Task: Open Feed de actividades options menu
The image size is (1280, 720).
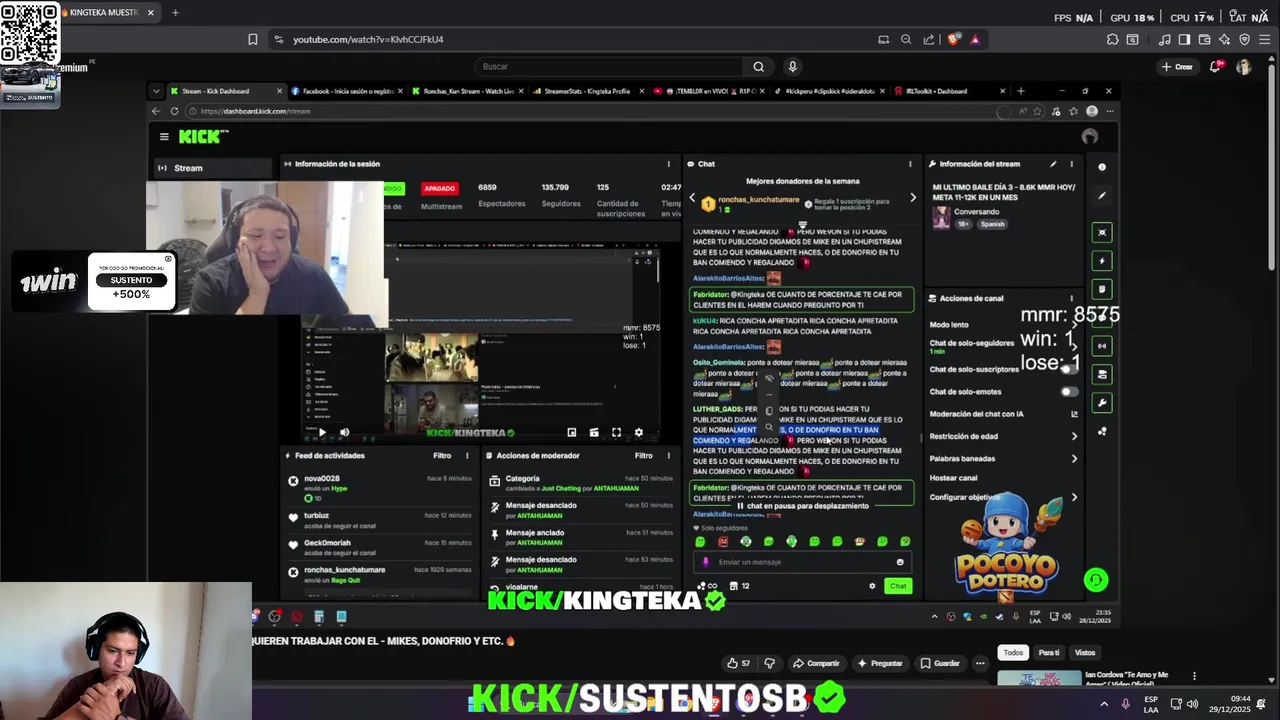Action: (467, 456)
